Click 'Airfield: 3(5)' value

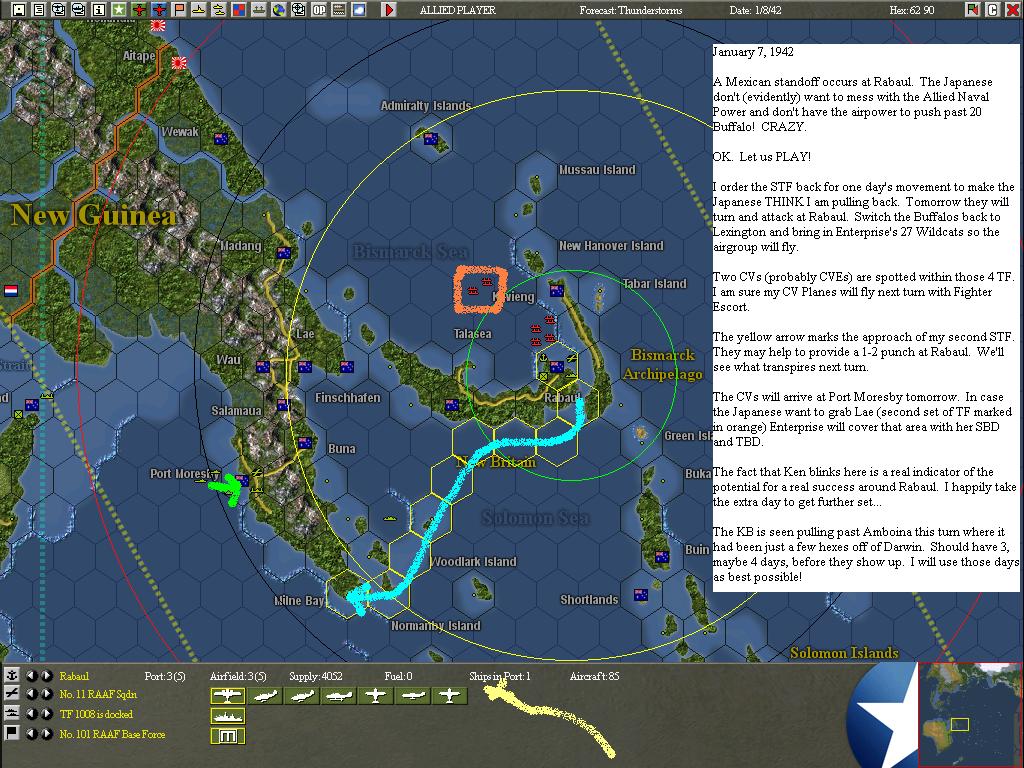coord(238,676)
